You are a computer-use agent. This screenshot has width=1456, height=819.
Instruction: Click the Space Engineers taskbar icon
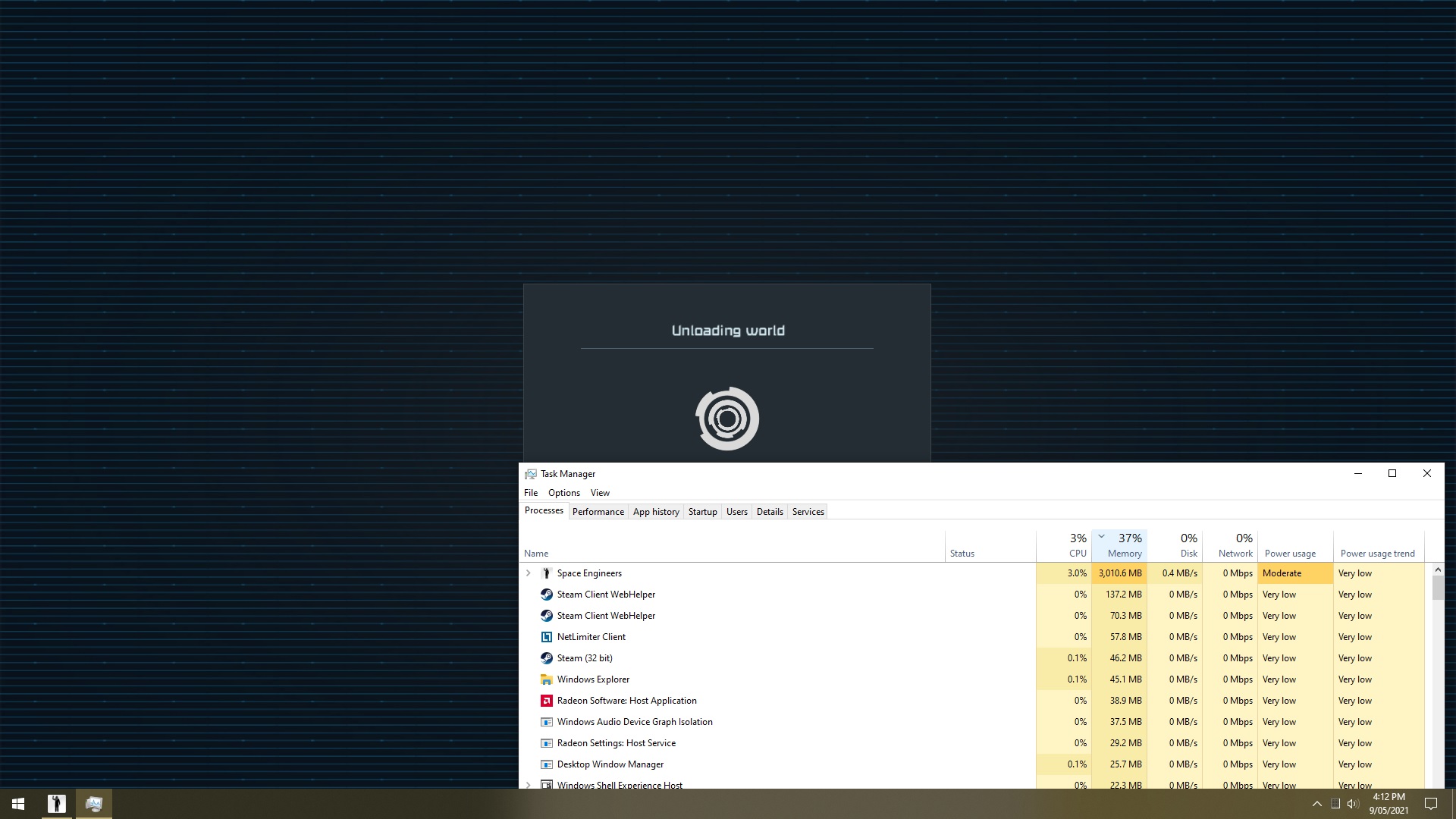point(57,804)
